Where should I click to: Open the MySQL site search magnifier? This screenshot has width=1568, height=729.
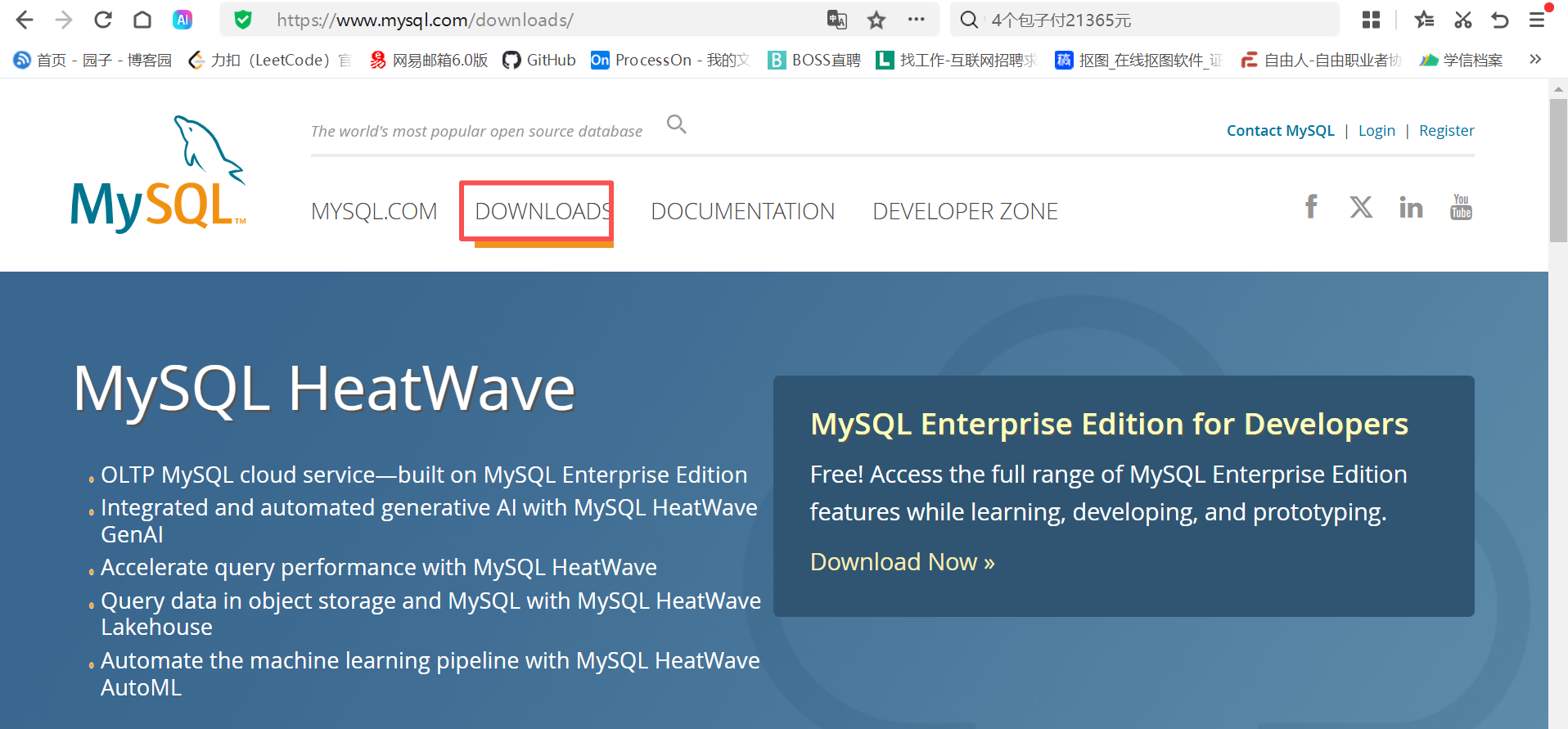(x=676, y=124)
